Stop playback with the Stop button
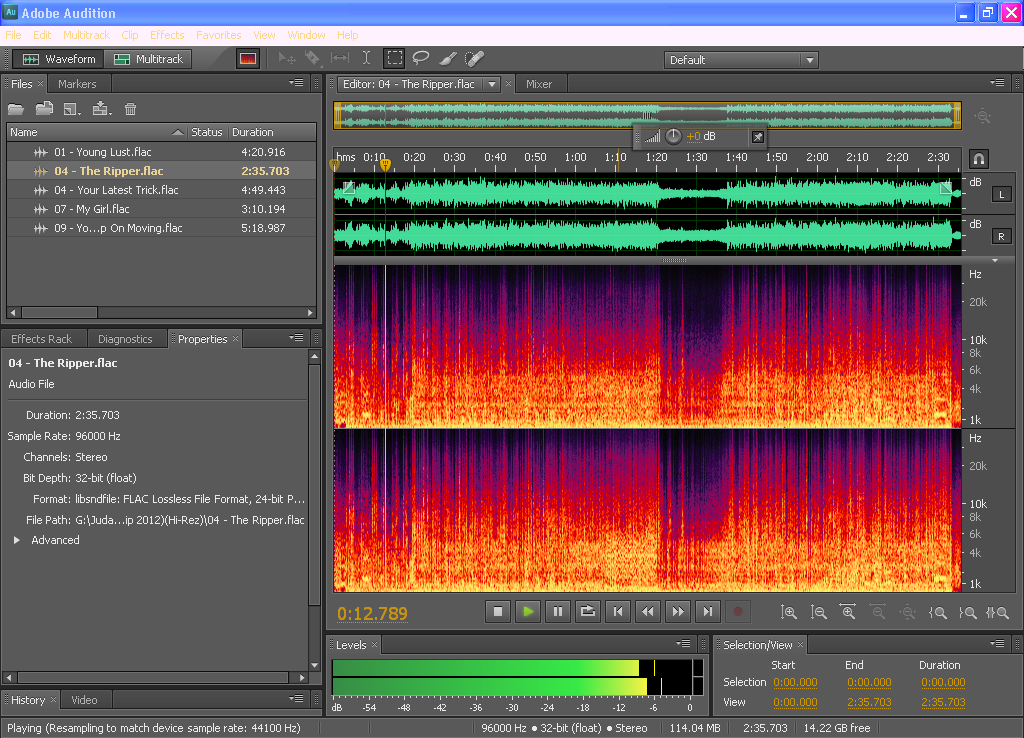 (x=498, y=612)
